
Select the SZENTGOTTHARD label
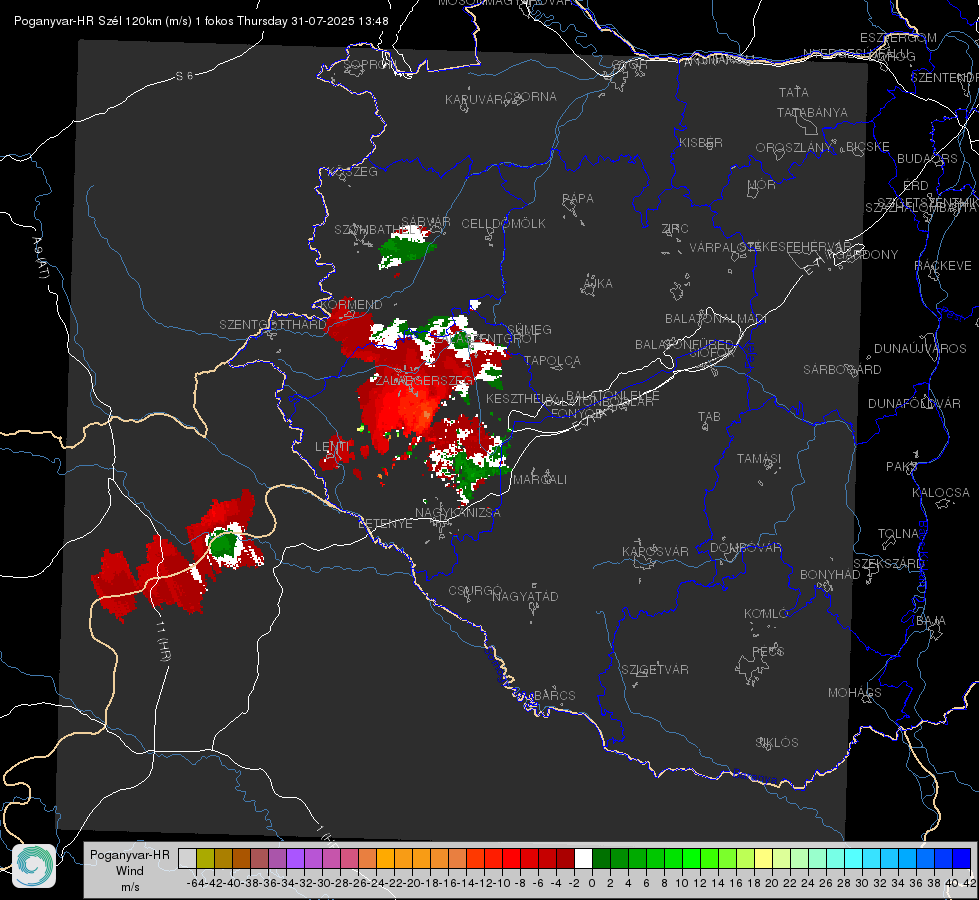(273, 325)
